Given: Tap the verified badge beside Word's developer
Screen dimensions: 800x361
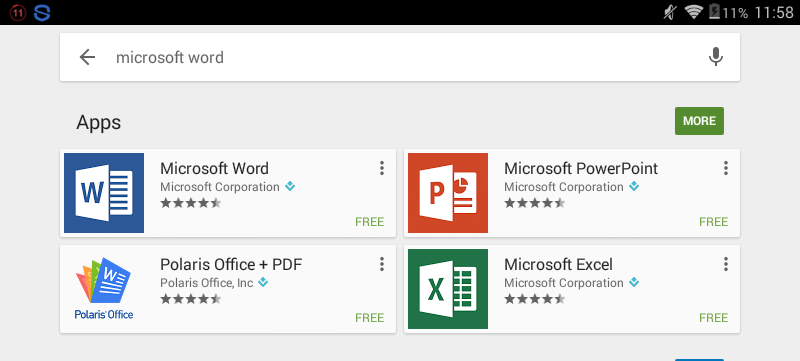Looking at the screenshot, I should tap(290, 187).
